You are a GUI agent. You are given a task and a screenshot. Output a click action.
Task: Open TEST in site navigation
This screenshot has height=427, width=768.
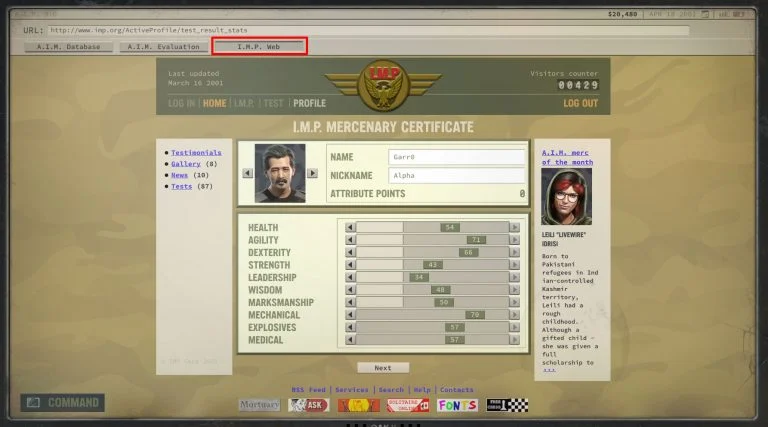[x=273, y=103]
